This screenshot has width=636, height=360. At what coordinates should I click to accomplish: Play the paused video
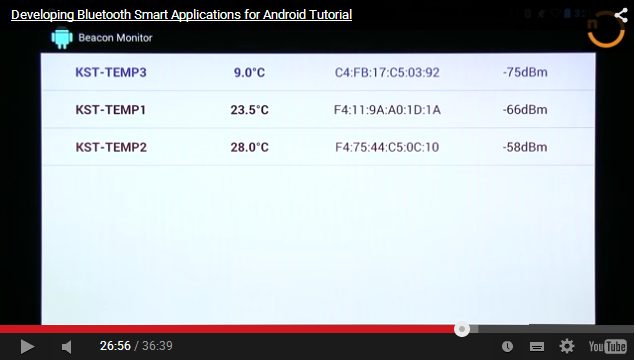pos(27,347)
